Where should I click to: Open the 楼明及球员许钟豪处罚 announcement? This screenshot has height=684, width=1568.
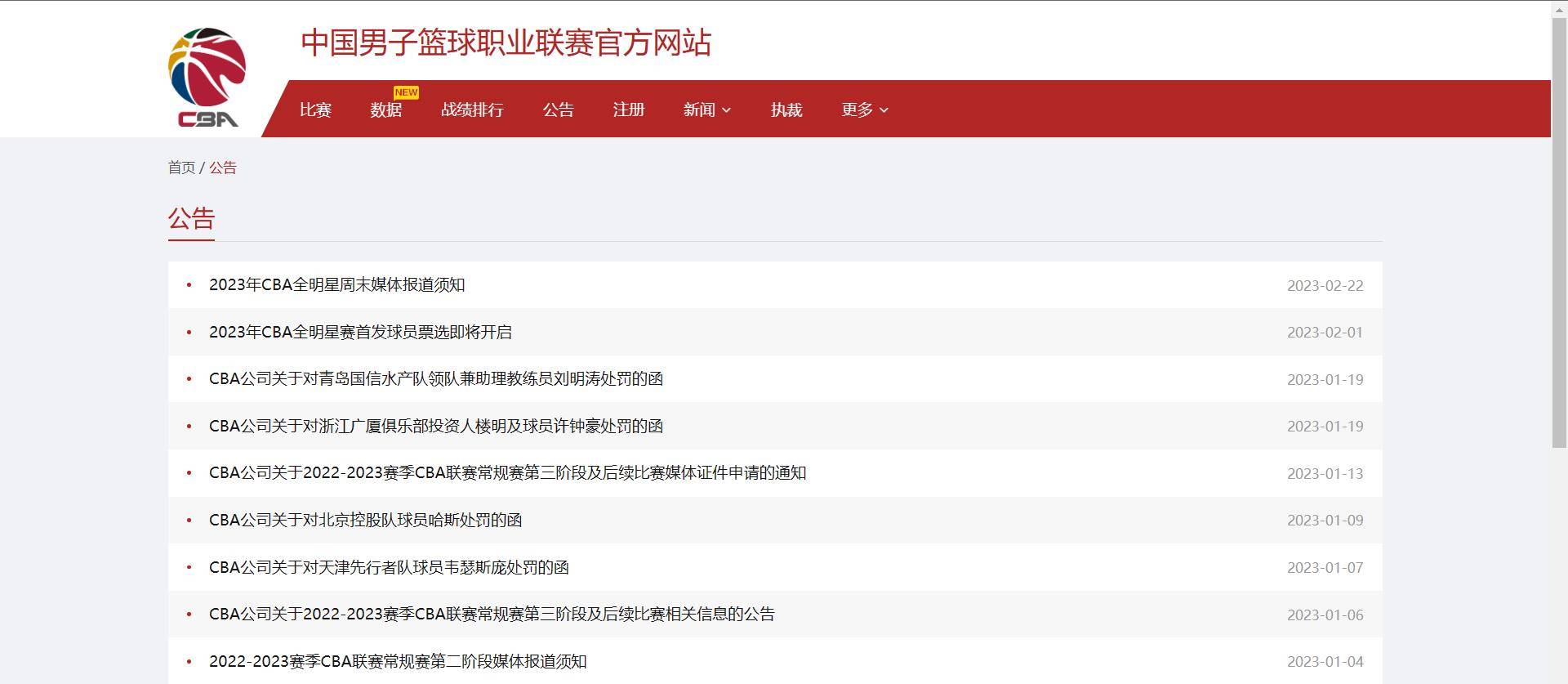pos(436,426)
